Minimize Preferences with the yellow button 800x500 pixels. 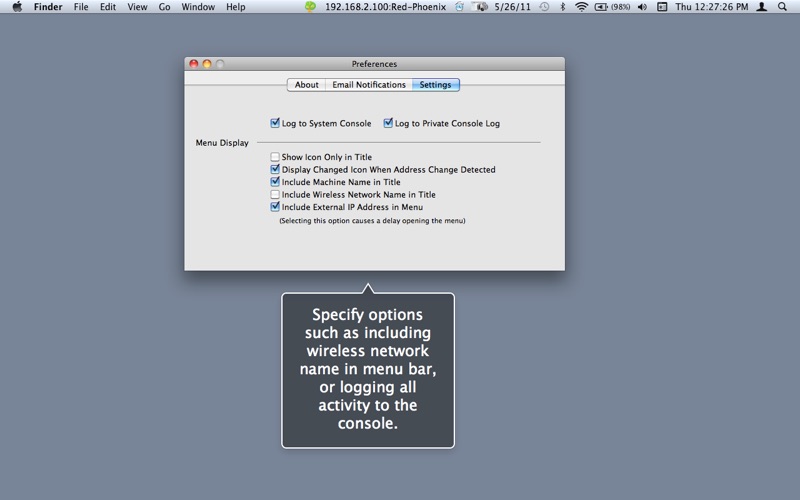[x=207, y=64]
